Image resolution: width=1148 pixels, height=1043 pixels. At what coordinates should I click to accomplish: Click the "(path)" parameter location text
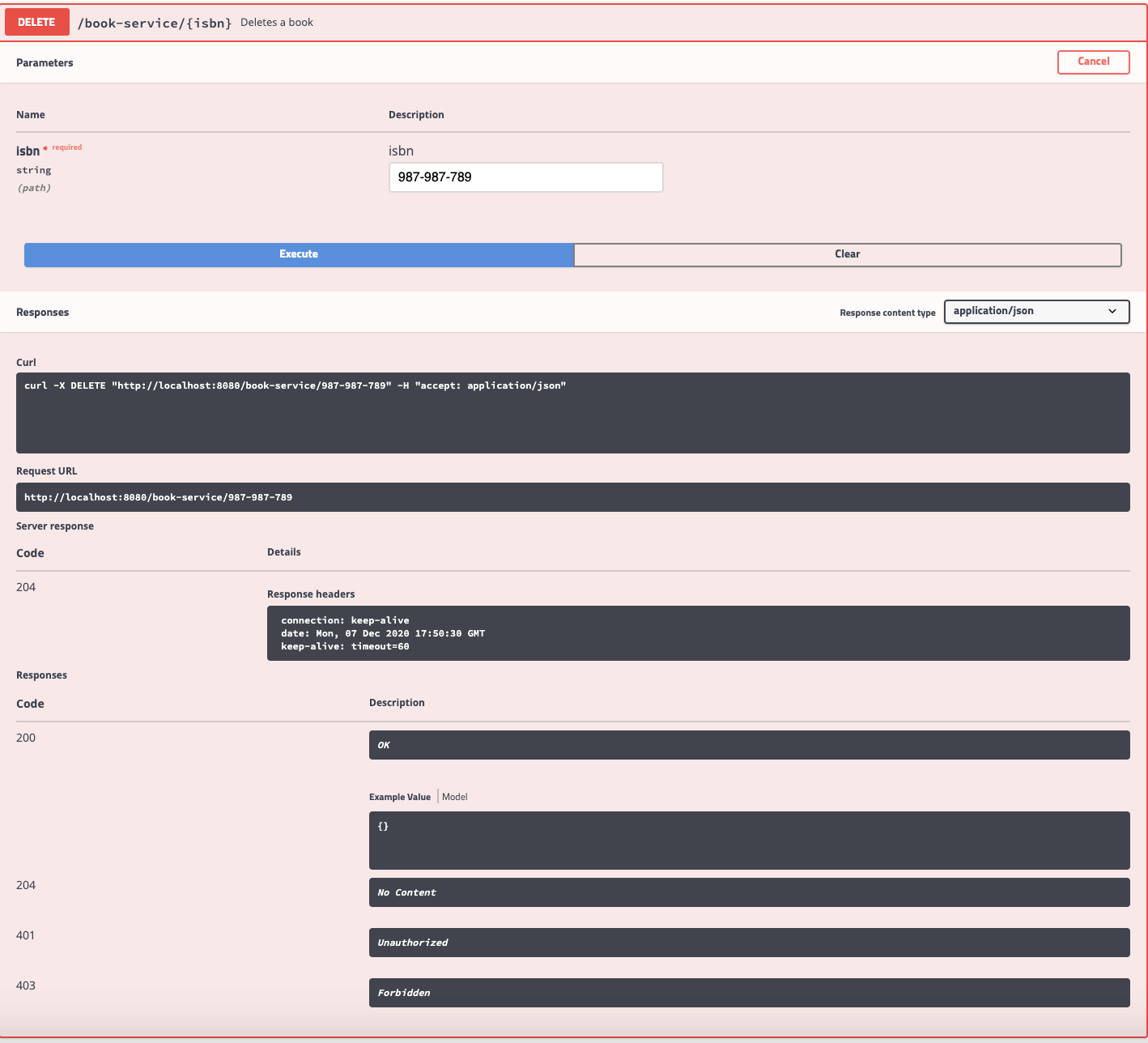[x=34, y=188]
